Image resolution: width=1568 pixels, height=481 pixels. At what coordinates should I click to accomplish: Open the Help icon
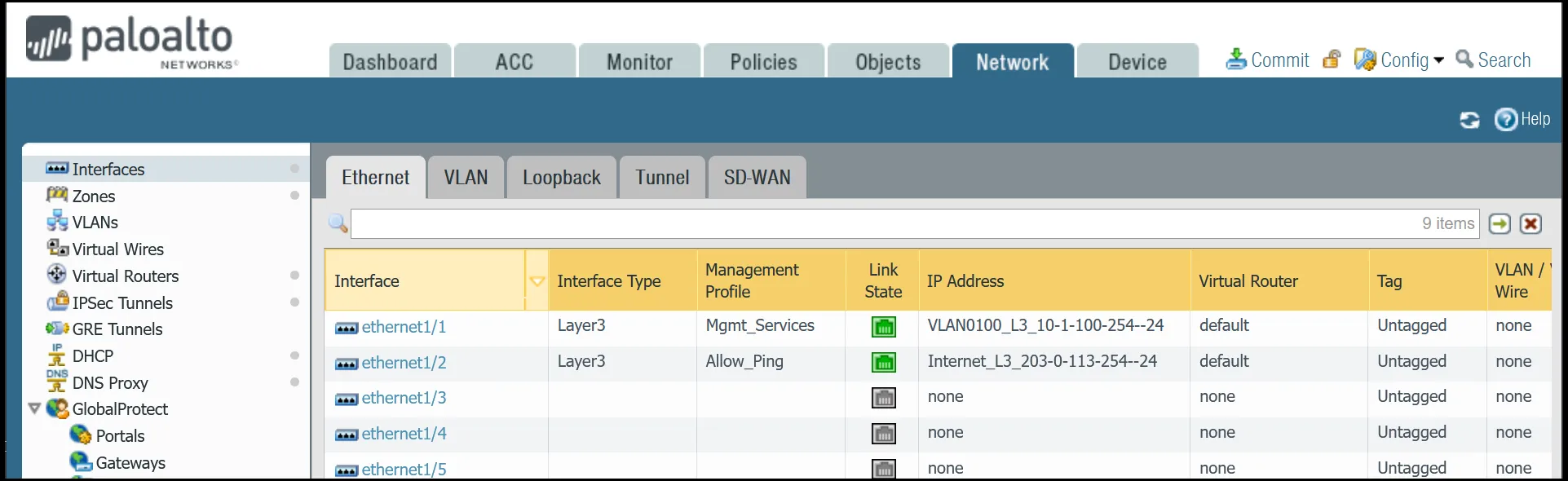coord(1505,120)
